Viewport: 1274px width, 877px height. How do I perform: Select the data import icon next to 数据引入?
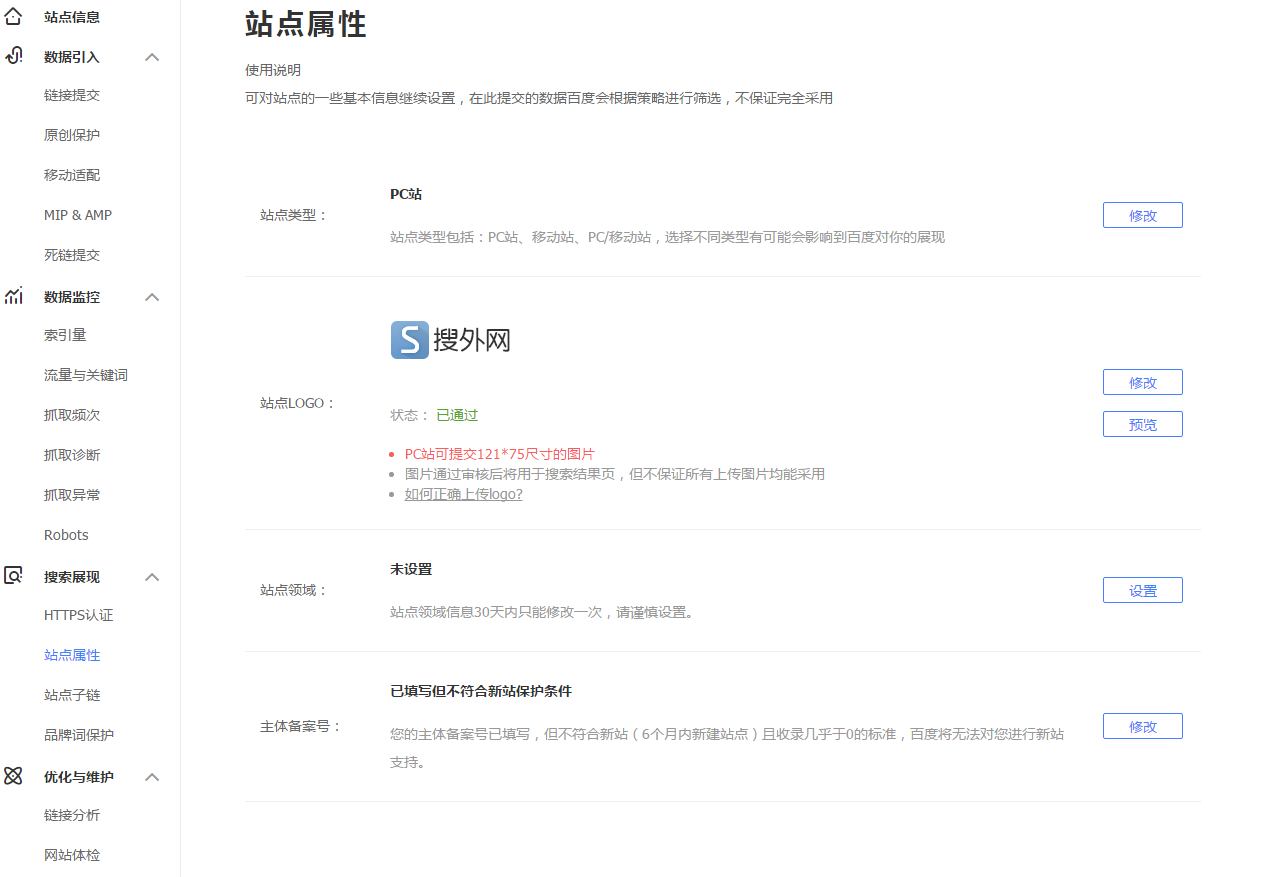13,56
